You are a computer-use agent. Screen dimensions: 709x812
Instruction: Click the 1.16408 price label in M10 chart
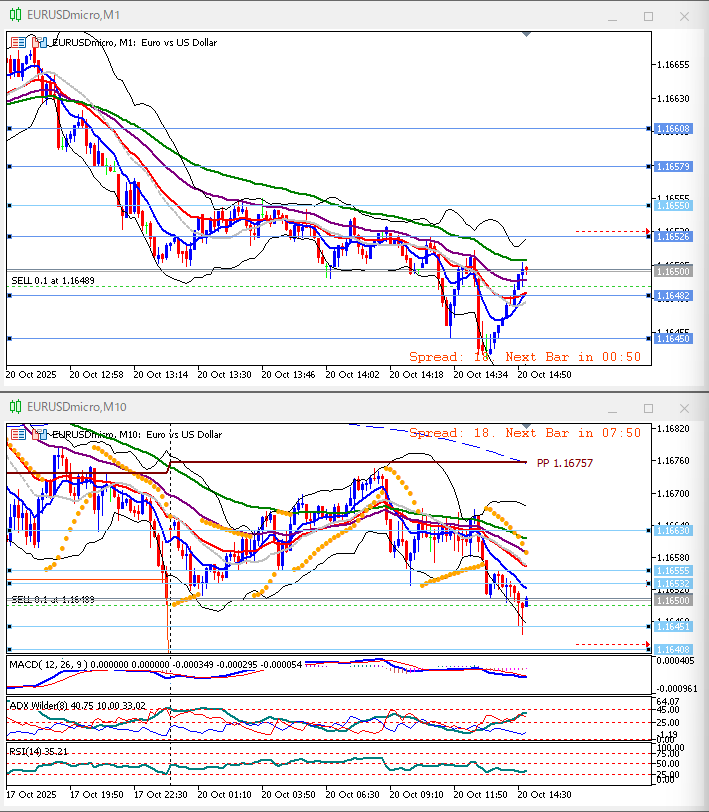click(671, 650)
